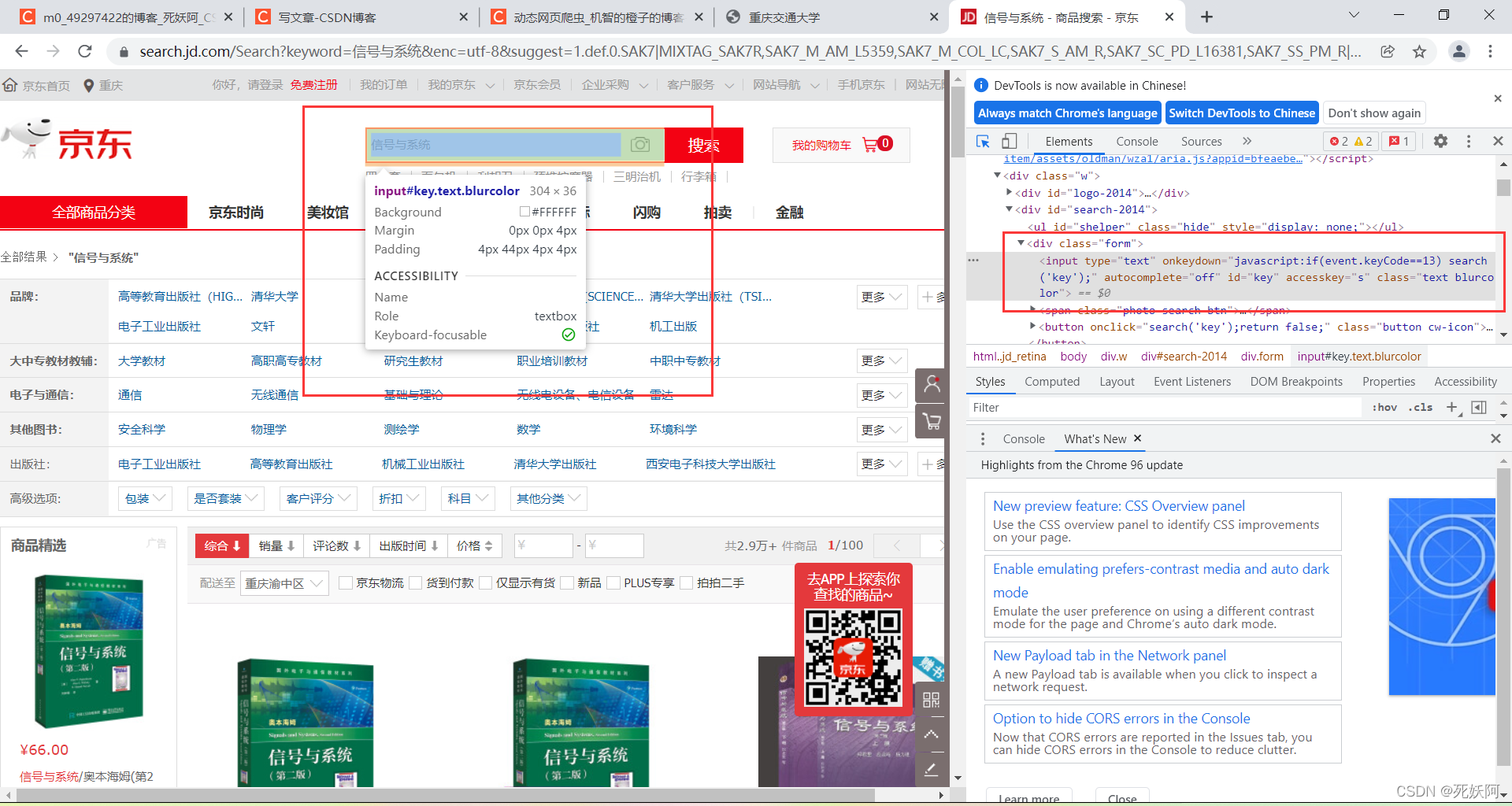Open the Chrome profile avatar menu
The width and height of the screenshot is (1512, 806).
[x=1458, y=51]
